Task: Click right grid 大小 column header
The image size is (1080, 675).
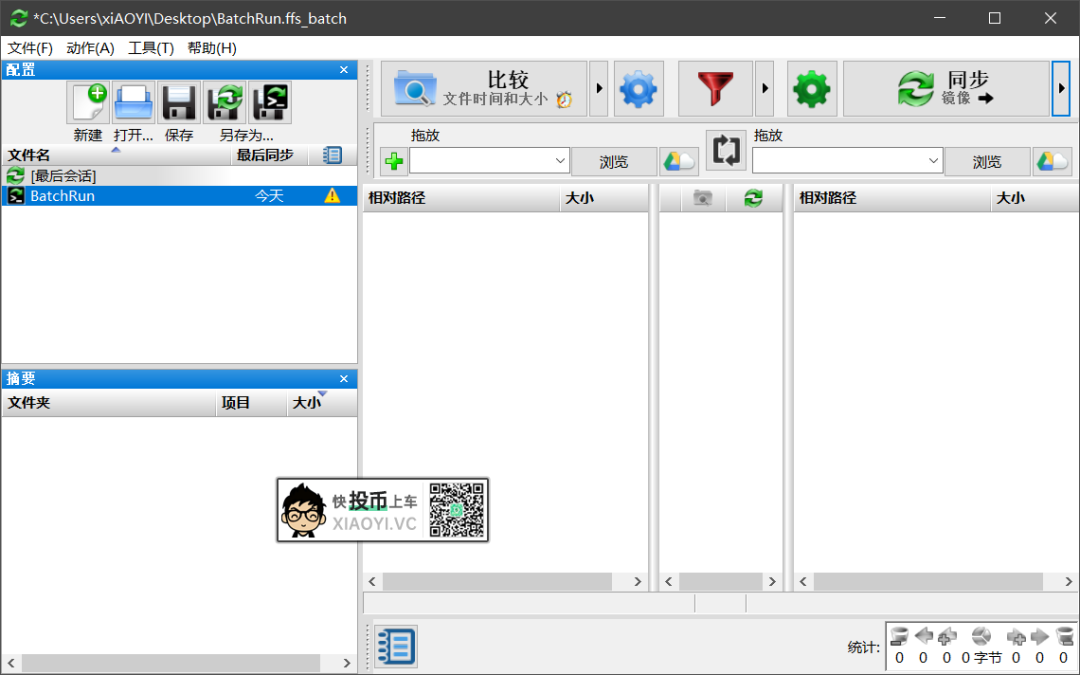Action: coord(1035,198)
